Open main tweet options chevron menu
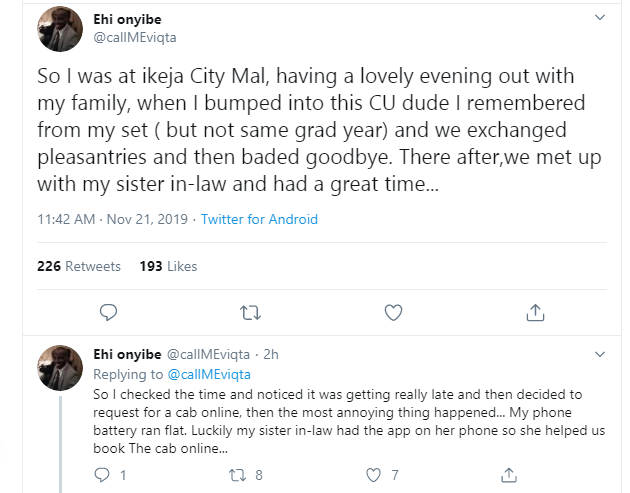The height and width of the screenshot is (493, 630). (x=600, y=19)
